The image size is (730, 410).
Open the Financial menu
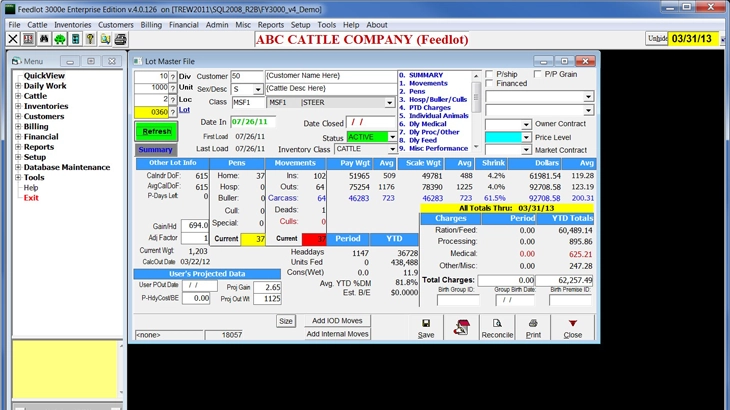tap(183, 25)
